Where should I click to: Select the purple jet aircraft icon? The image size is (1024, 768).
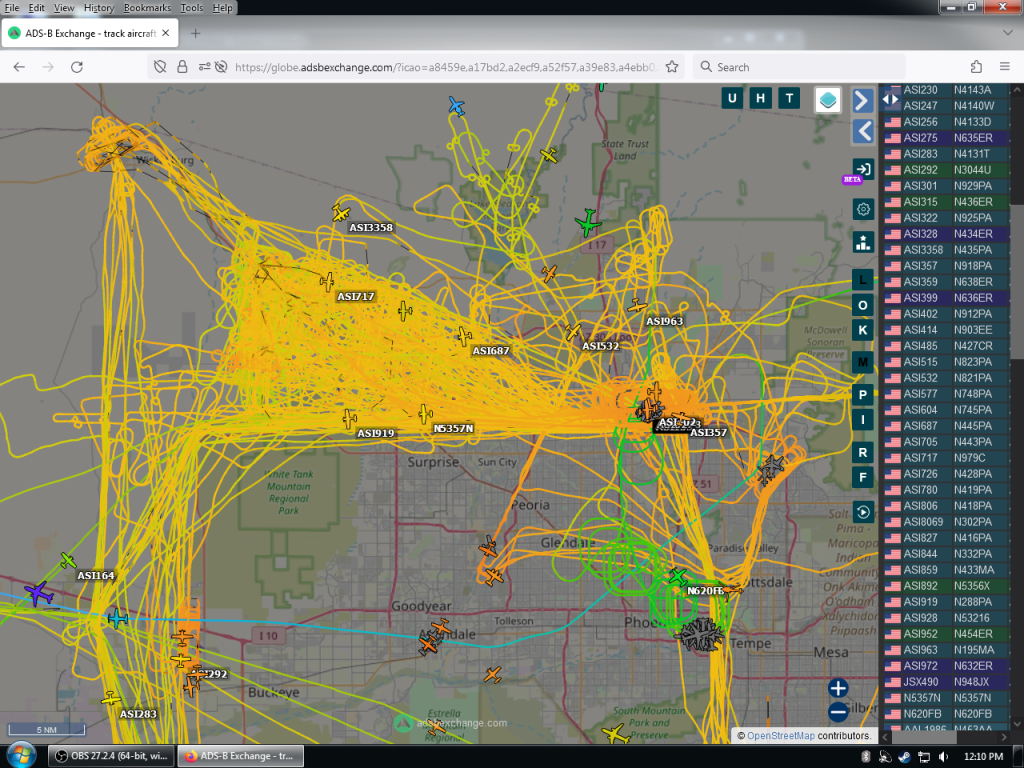(x=39, y=594)
